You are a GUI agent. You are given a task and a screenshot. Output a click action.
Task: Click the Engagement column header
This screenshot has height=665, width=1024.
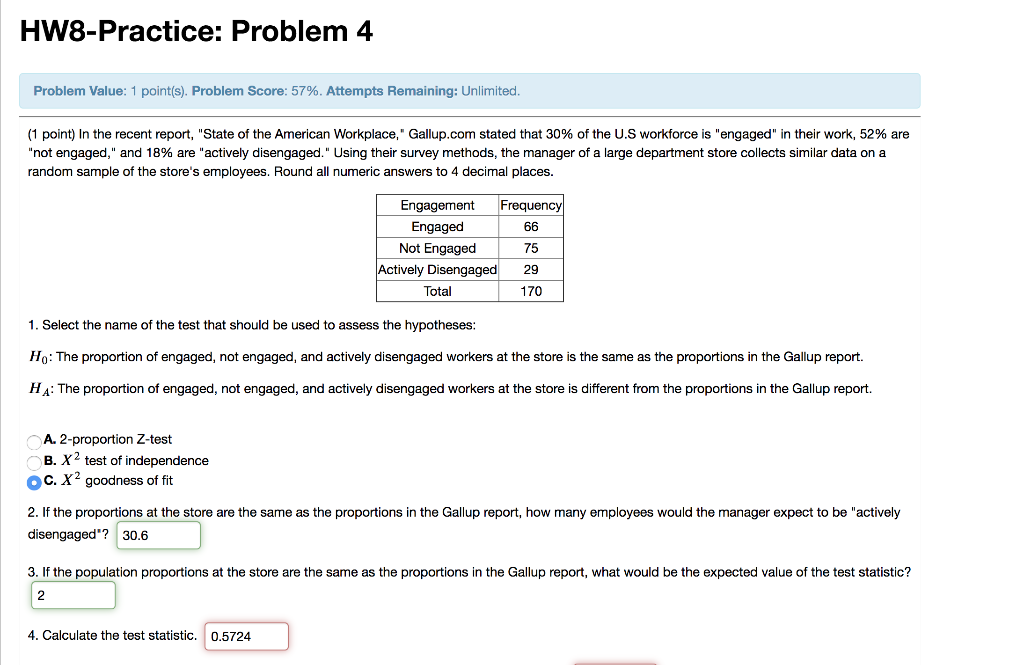click(437, 204)
